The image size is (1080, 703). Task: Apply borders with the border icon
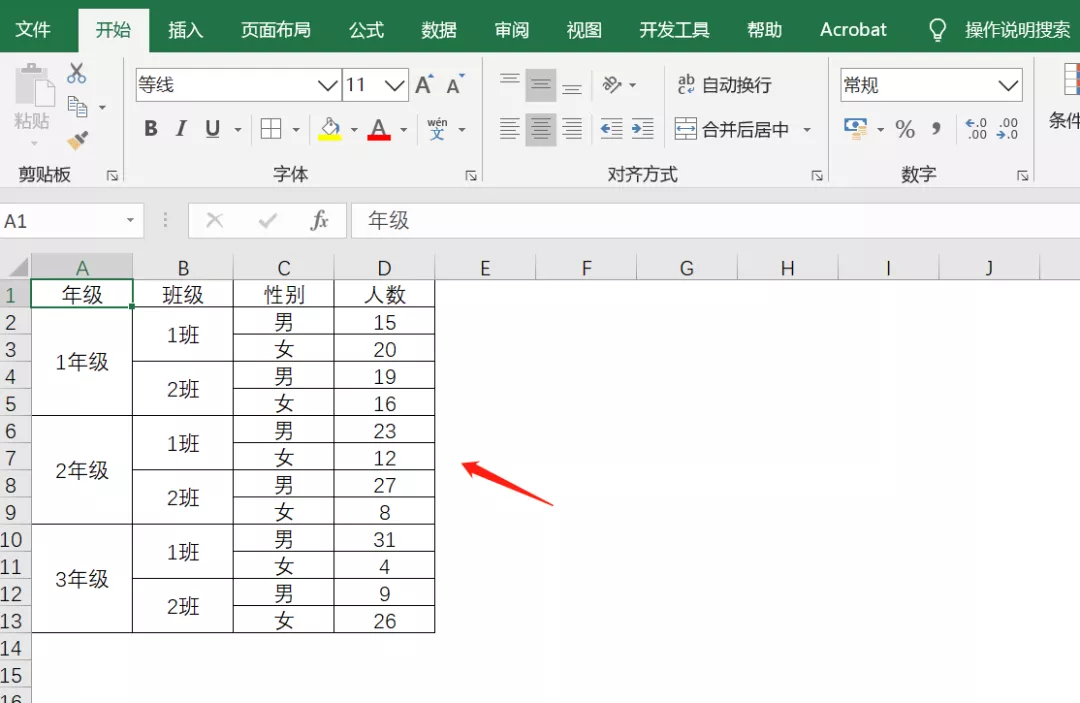click(x=271, y=129)
